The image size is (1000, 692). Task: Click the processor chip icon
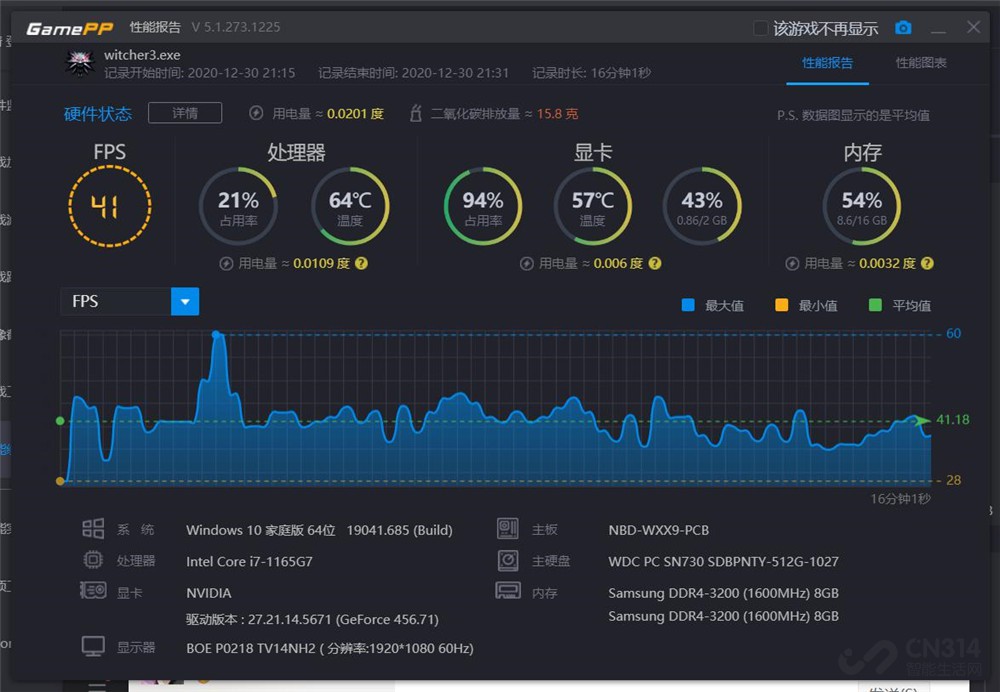pos(93,560)
